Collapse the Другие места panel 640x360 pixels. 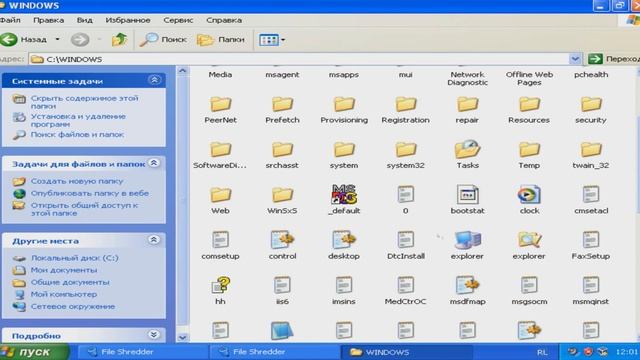click(154, 240)
